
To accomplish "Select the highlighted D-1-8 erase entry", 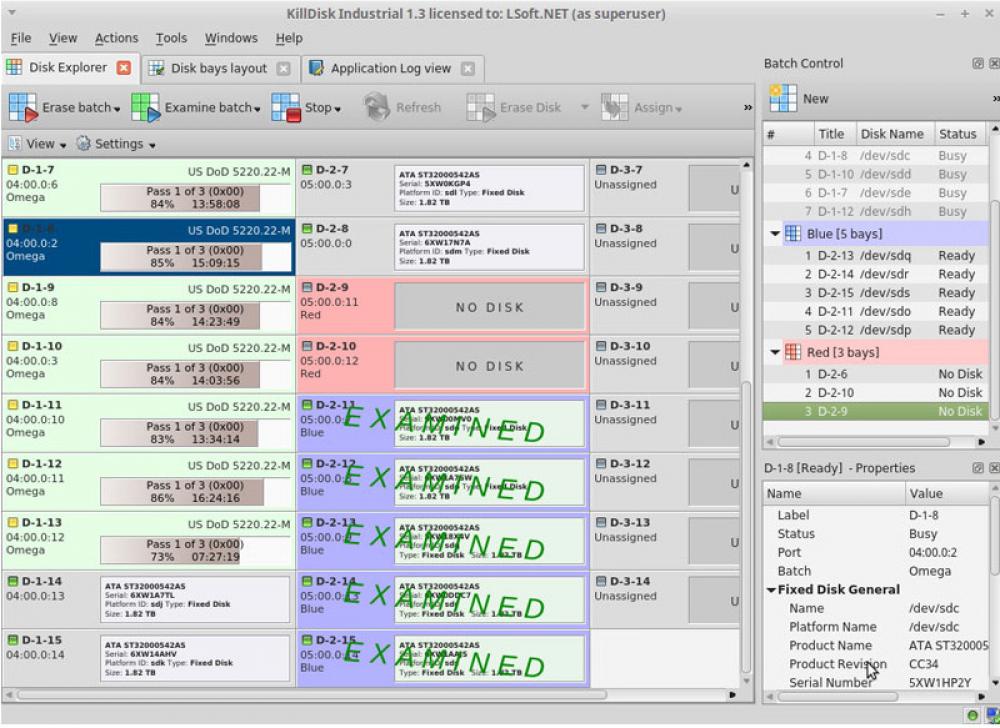I will pyautogui.click(x=148, y=246).
